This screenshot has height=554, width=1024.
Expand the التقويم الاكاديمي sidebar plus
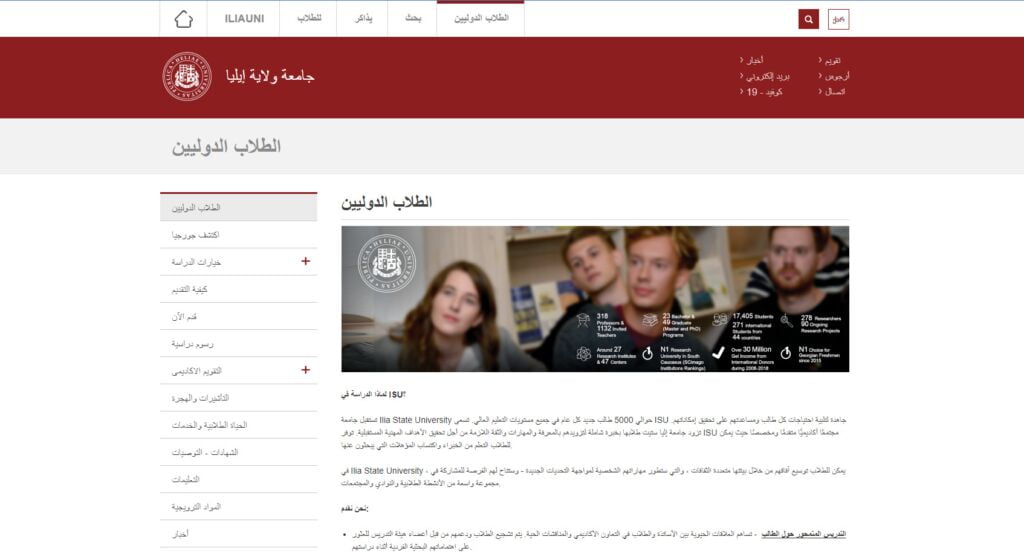click(306, 371)
